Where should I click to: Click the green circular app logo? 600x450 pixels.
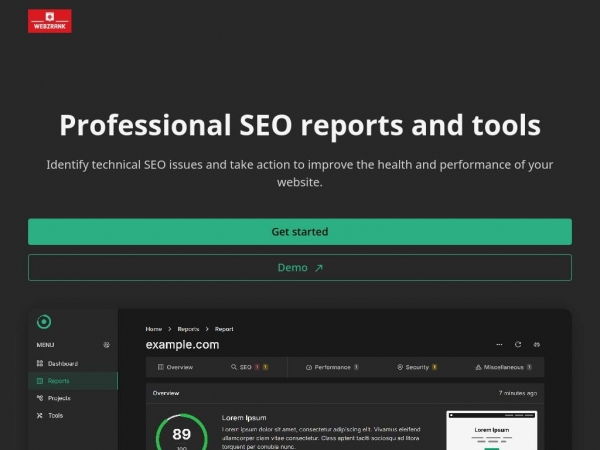click(44, 322)
